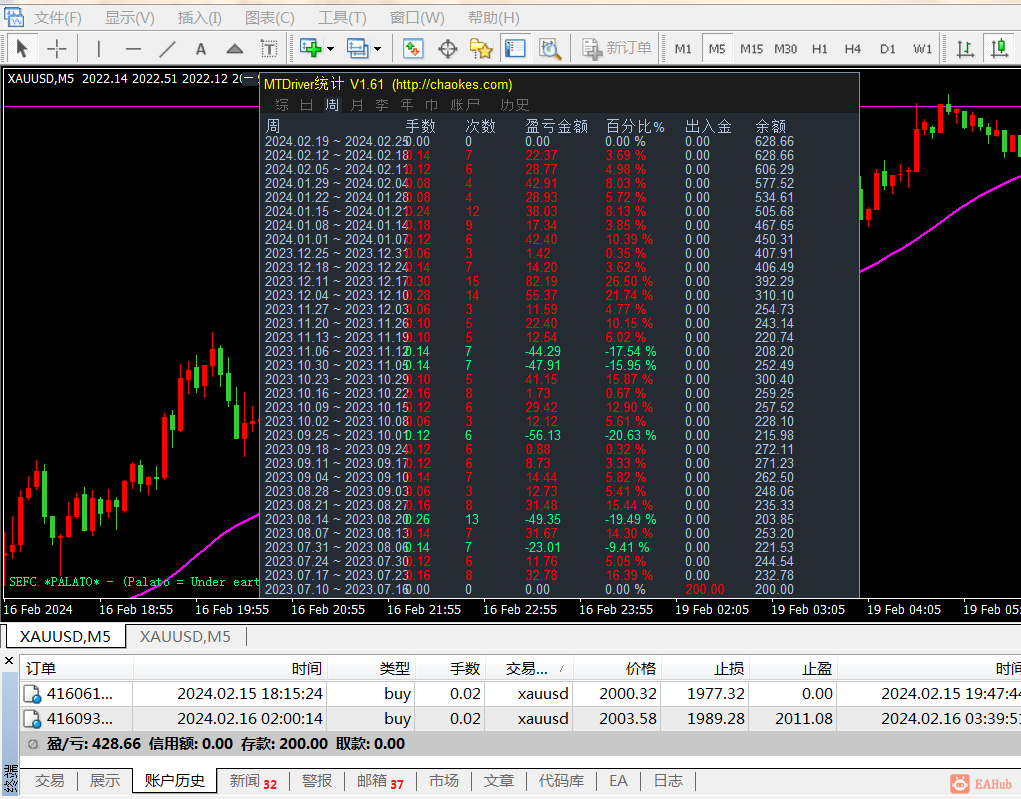Switch to M5 timeframe
The height and width of the screenshot is (799, 1021).
[717, 49]
